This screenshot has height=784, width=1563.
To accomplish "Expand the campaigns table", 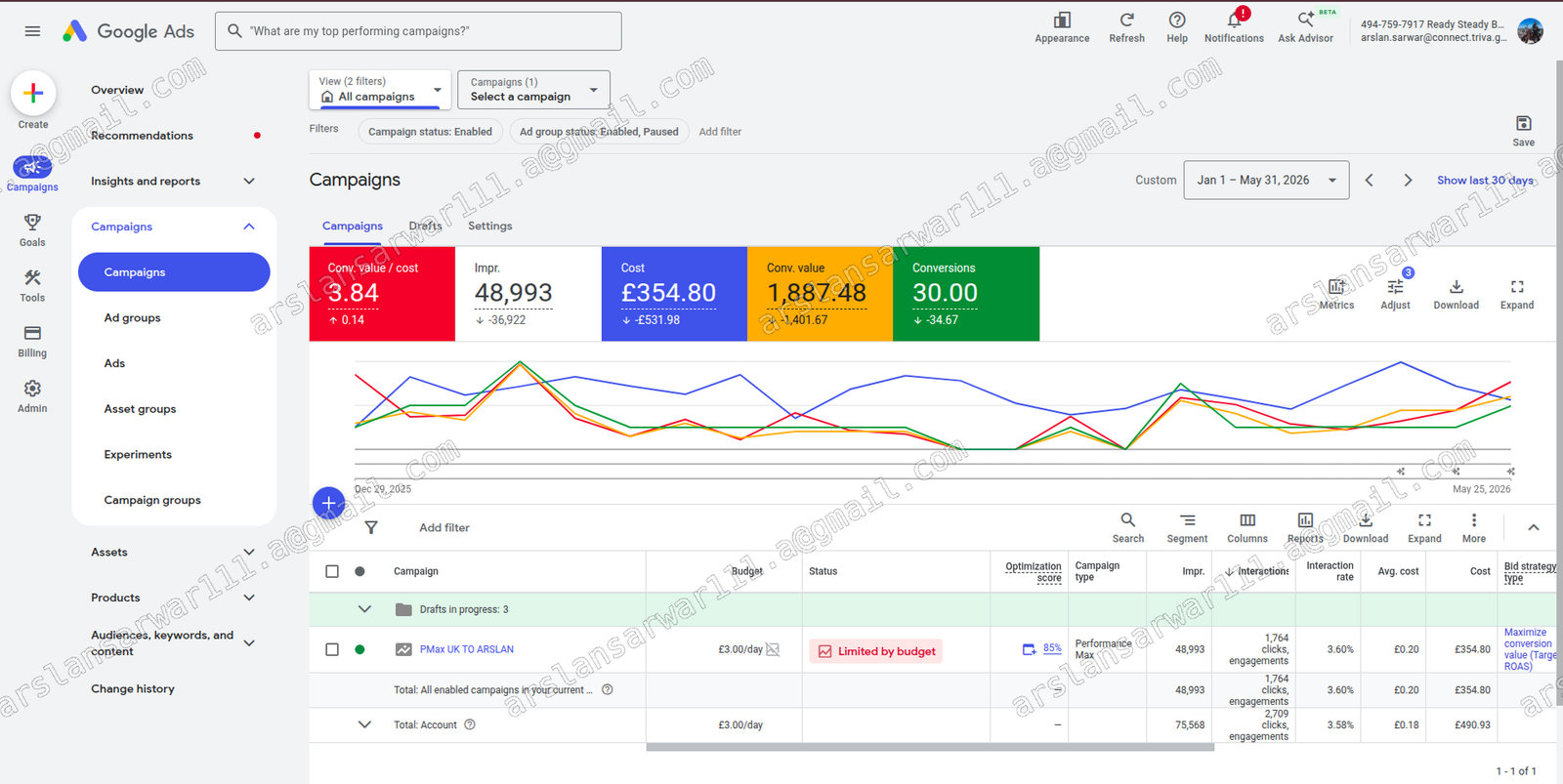I will pyautogui.click(x=1424, y=527).
